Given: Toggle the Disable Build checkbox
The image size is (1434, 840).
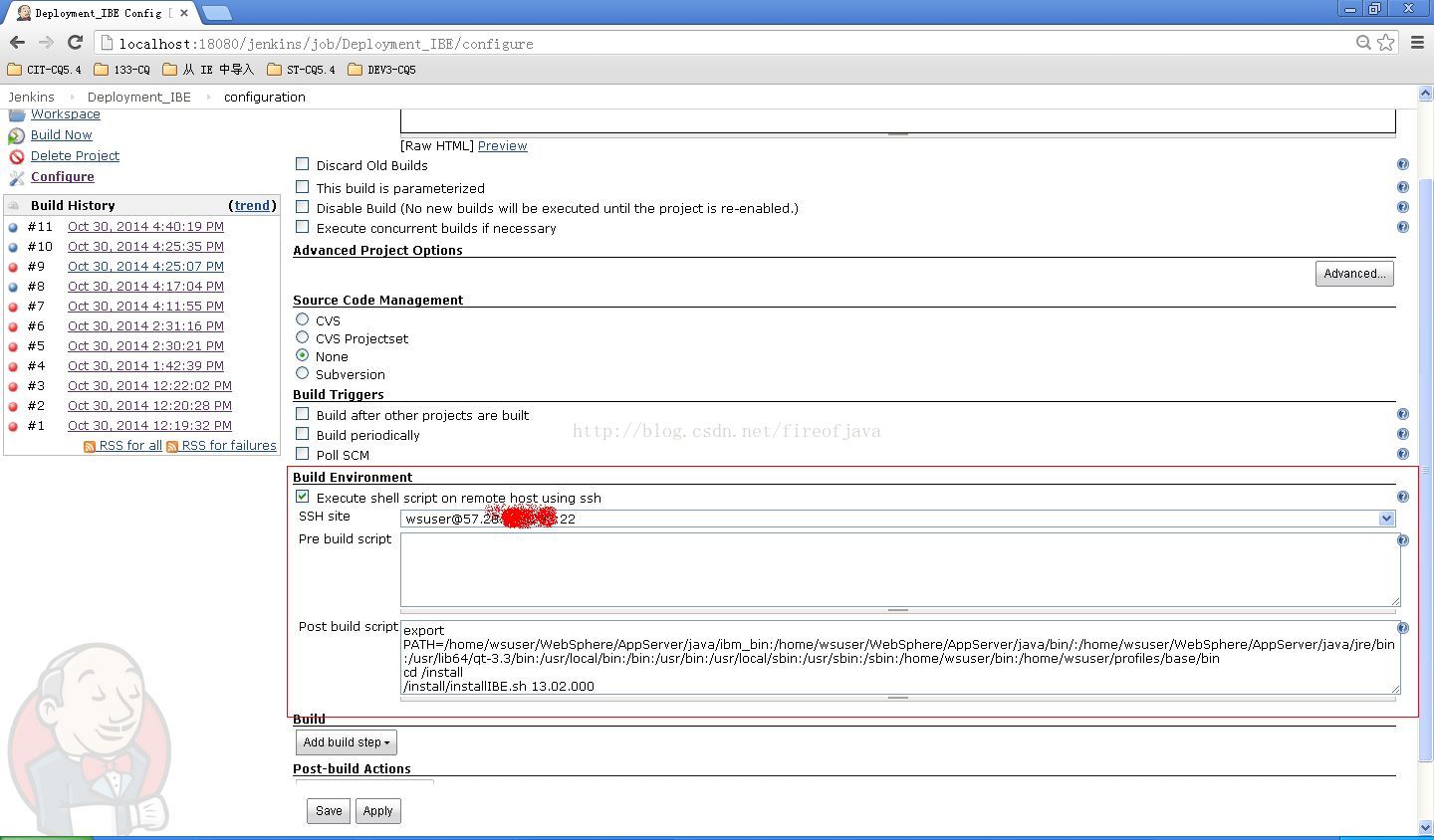Looking at the screenshot, I should click(x=303, y=207).
